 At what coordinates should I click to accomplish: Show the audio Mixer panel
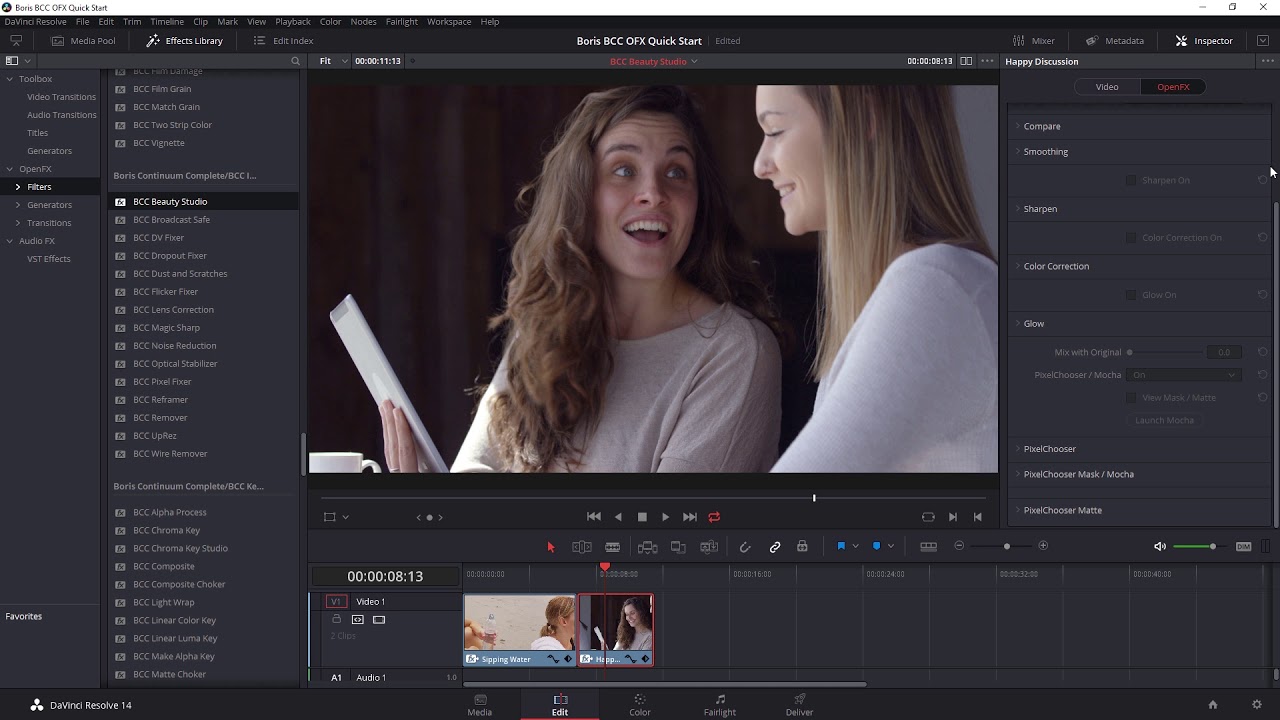(1034, 41)
